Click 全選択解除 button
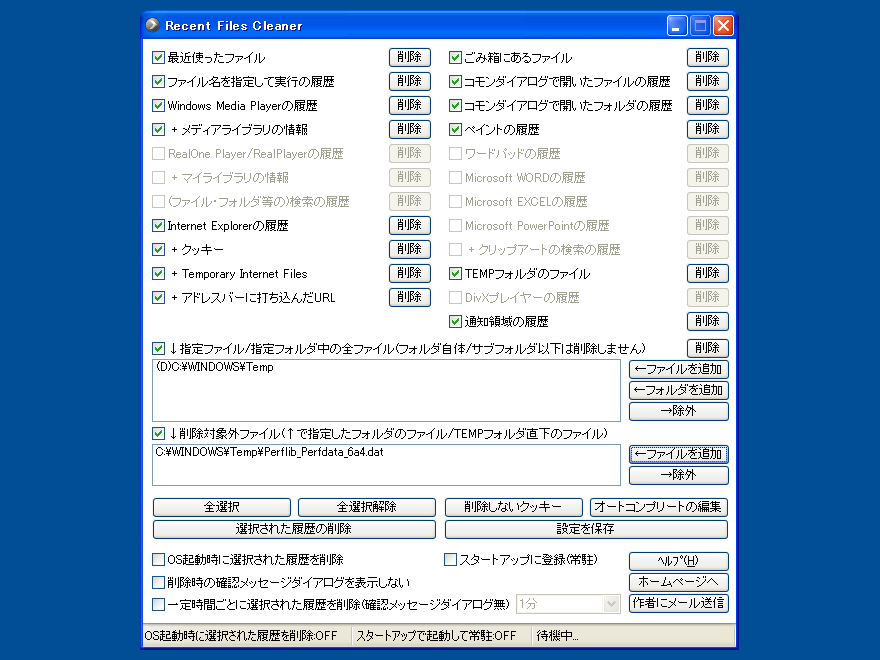The height and width of the screenshot is (660, 880). point(366,507)
